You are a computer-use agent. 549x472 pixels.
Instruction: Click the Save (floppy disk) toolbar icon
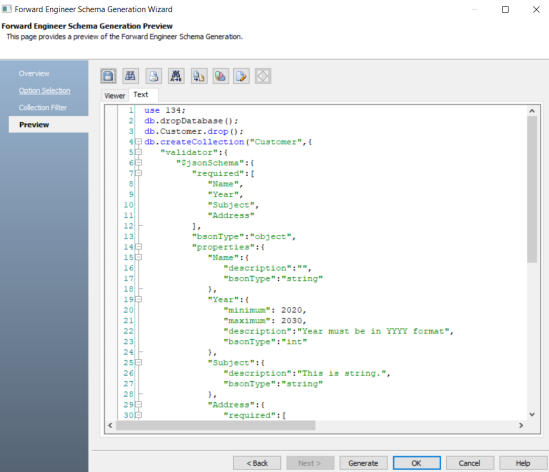(108, 76)
